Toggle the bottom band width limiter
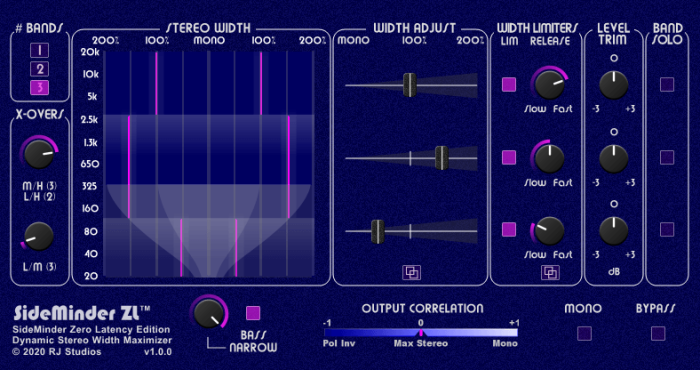Screen dimensions: 700x370 coord(509,229)
